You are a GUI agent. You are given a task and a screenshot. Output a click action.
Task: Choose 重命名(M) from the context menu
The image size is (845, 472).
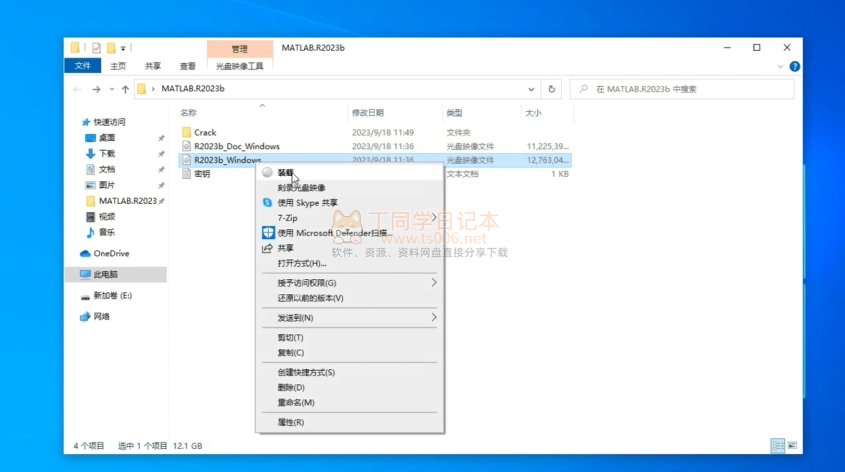pyautogui.click(x=349, y=402)
